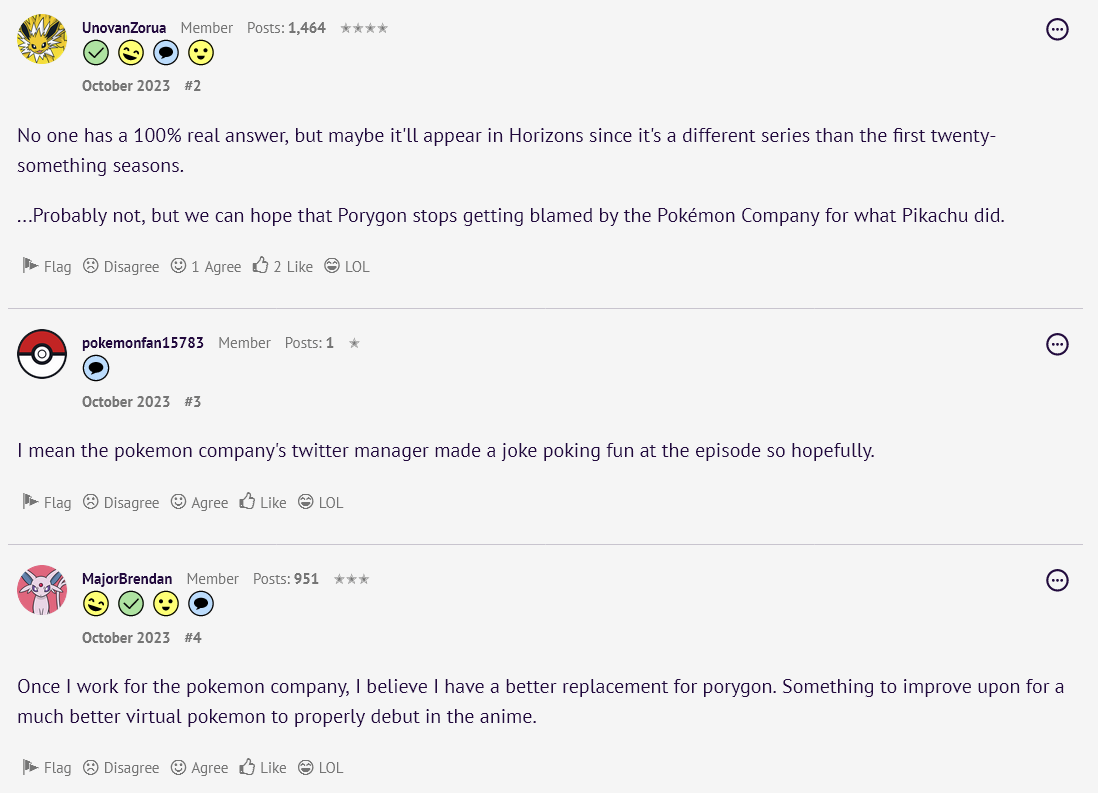Screen dimensions: 1098x793
Task: Open options menu for UnovanZorua's post
Action: click(x=1057, y=29)
